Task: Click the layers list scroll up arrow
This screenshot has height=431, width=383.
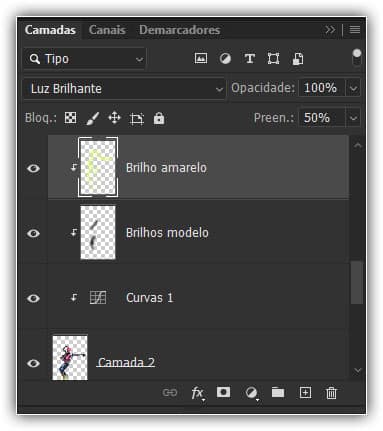Action: pyautogui.click(x=357, y=146)
